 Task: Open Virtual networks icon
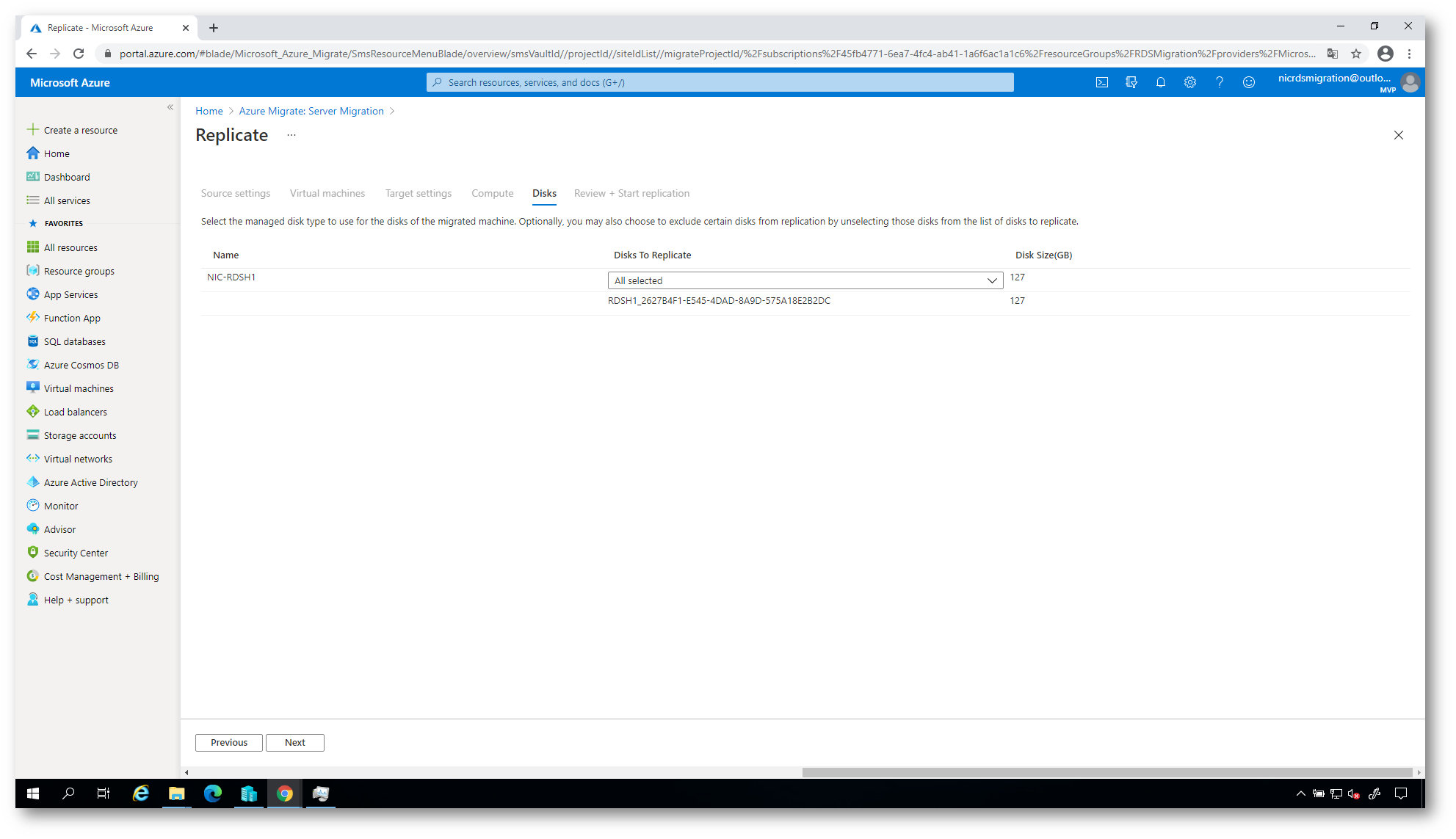click(33, 459)
